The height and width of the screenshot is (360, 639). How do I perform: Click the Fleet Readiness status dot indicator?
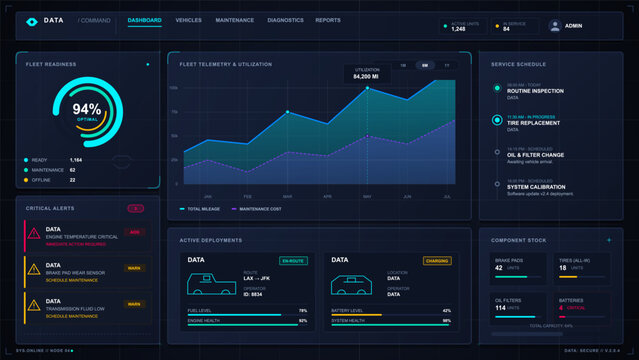[148, 64]
